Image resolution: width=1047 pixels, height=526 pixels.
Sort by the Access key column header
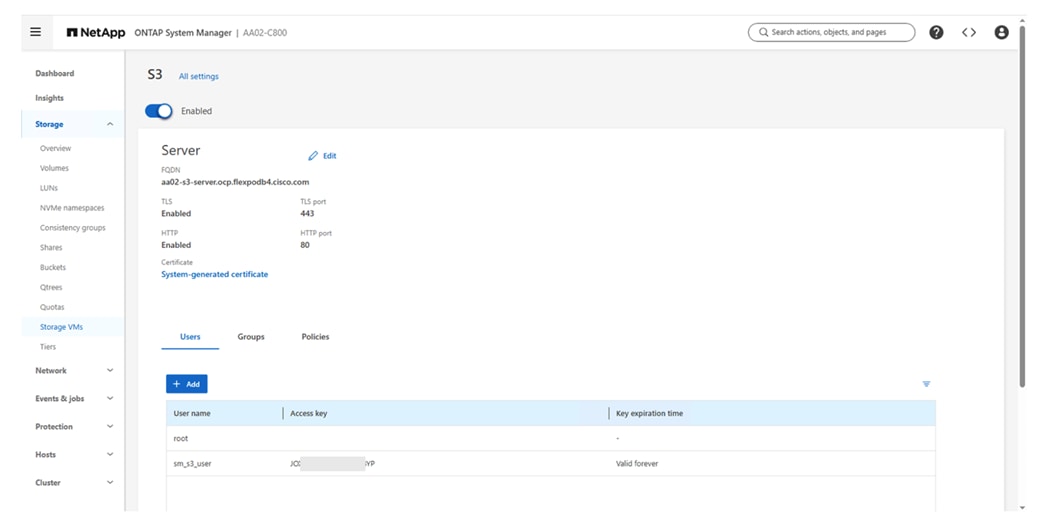pos(308,413)
